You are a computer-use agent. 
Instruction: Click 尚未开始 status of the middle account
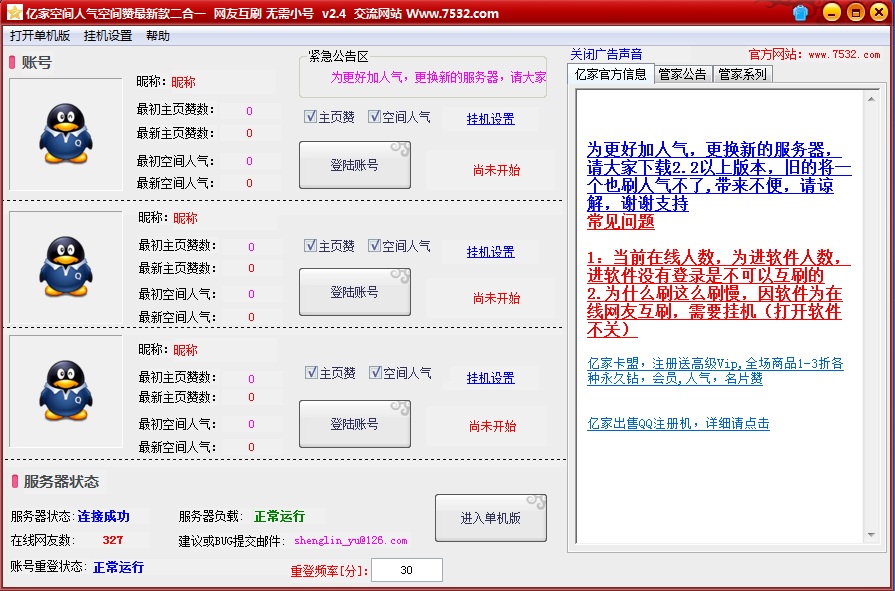click(x=497, y=298)
